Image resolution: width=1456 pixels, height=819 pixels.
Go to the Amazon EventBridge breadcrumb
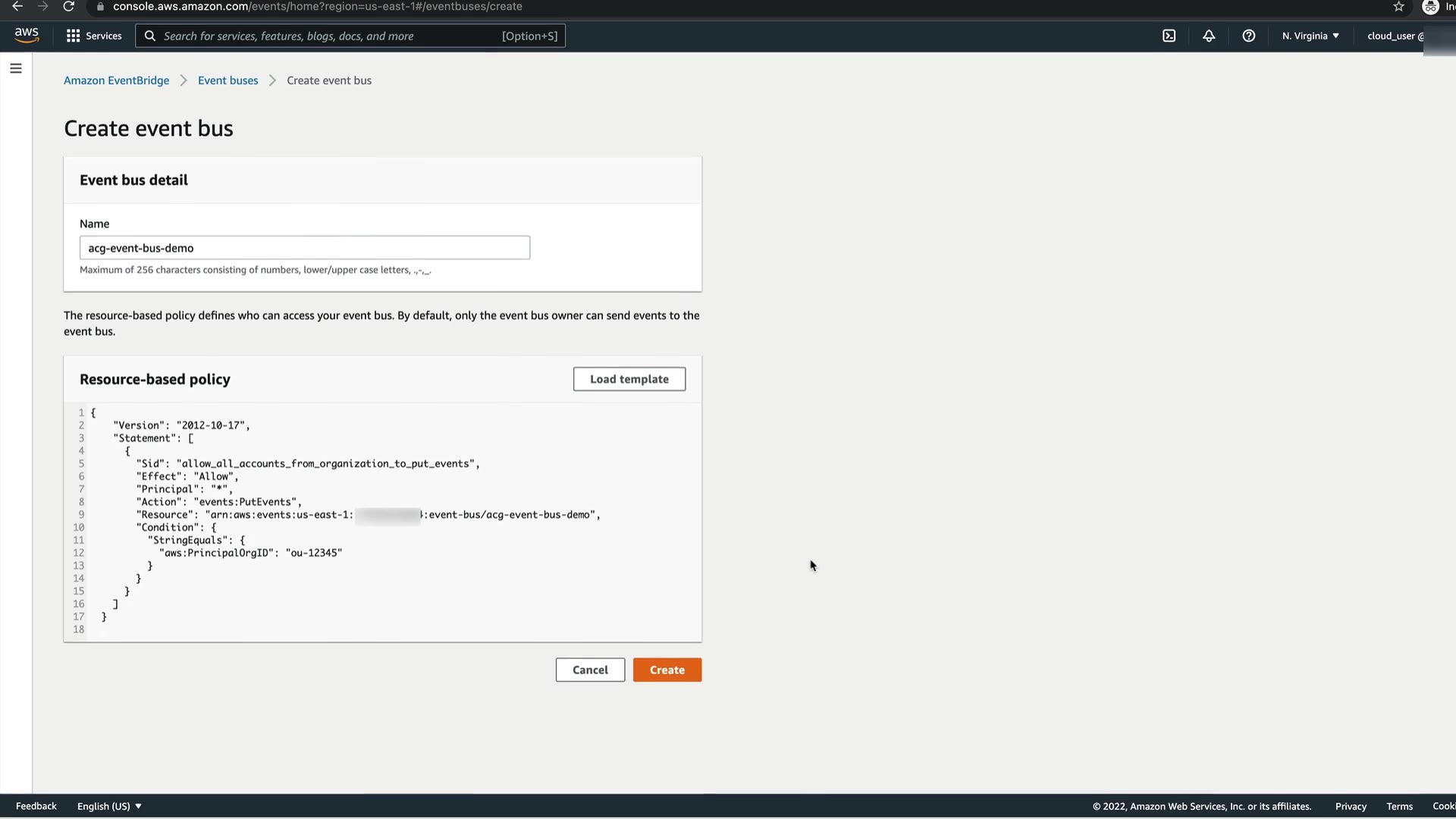pyautogui.click(x=116, y=80)
